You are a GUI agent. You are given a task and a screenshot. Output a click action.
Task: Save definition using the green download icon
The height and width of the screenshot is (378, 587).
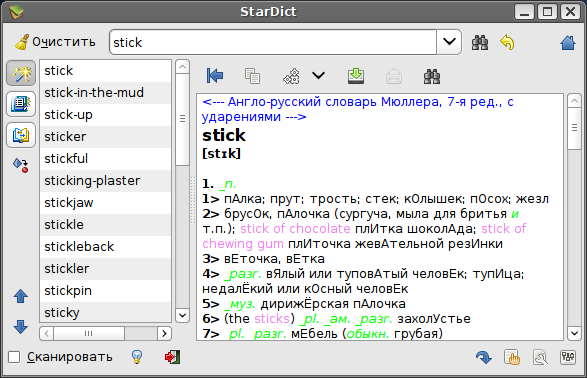356,76
